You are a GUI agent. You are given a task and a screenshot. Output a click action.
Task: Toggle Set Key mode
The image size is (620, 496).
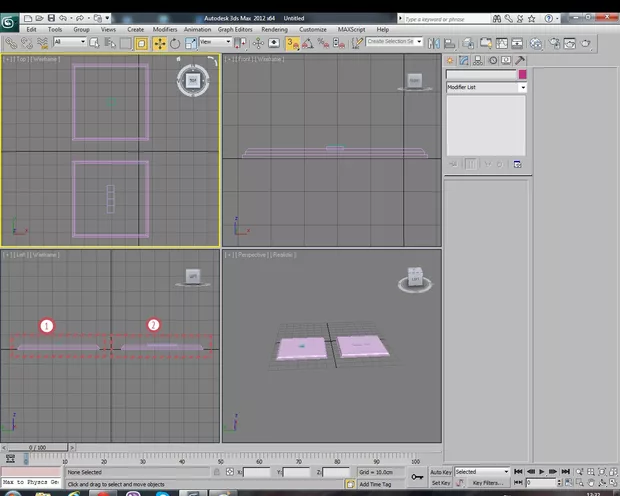pyautogui.click(x=441, y=482)
